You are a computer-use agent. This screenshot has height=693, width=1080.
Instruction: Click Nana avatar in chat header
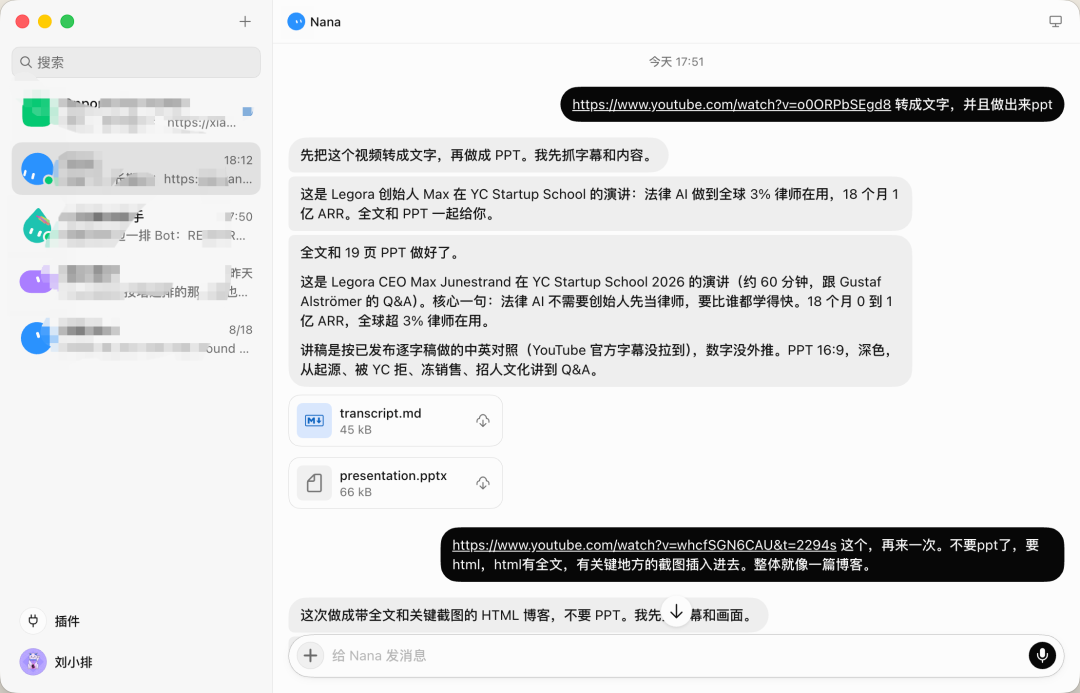pos(296,21)
